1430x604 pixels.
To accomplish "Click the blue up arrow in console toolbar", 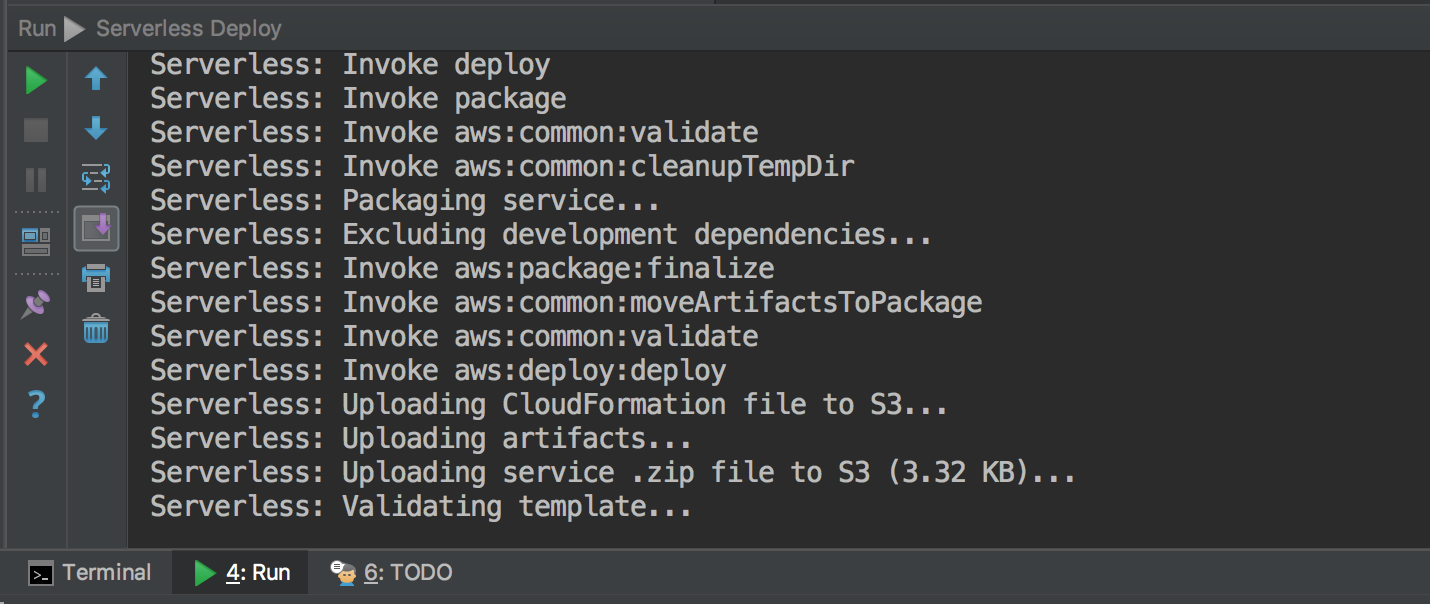I will (96, 79).
